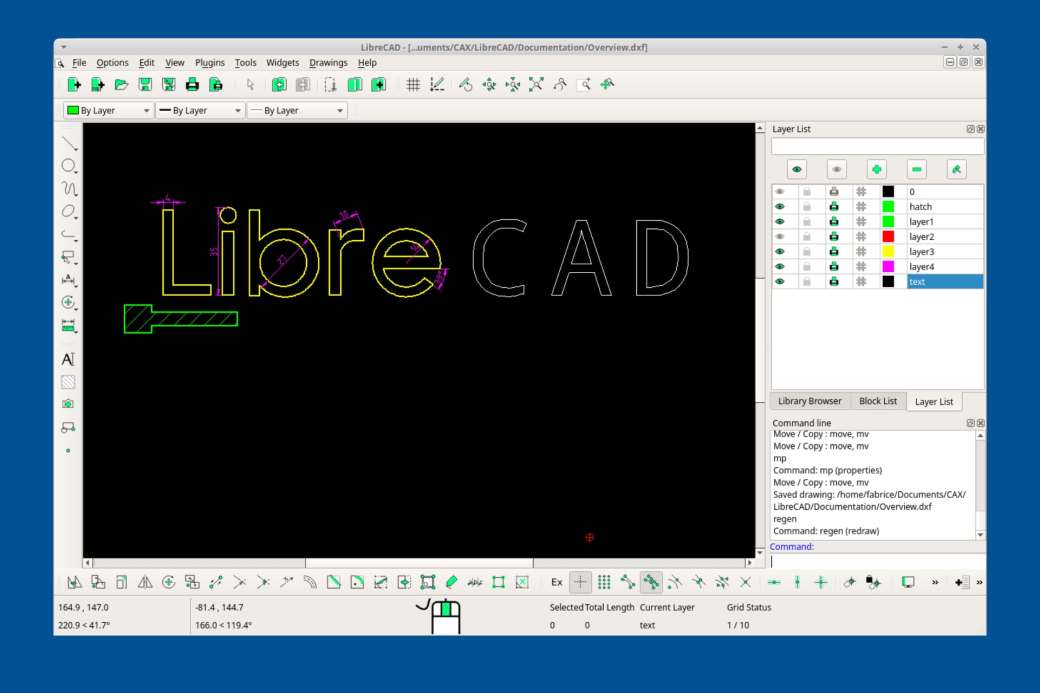Click the Zoom Window magnifier icon
The height and width of the screenshot is (693, 1040).
(x=584, y=85)
